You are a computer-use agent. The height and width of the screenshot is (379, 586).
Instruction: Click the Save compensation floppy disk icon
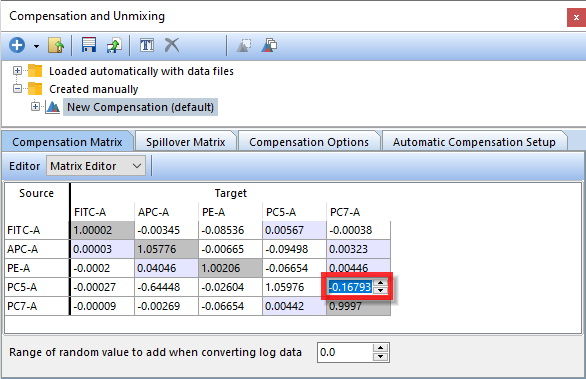click(x=89, y=45)
